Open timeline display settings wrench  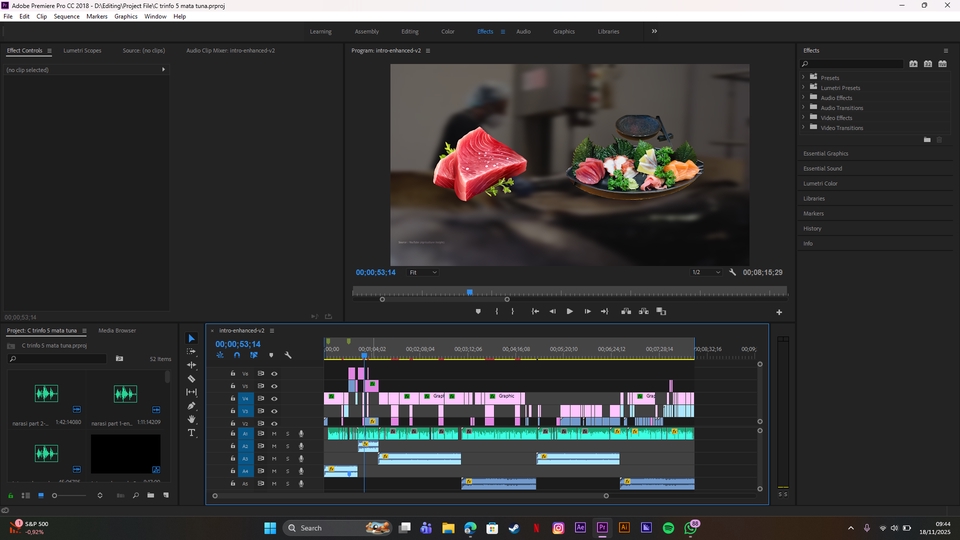288,355
